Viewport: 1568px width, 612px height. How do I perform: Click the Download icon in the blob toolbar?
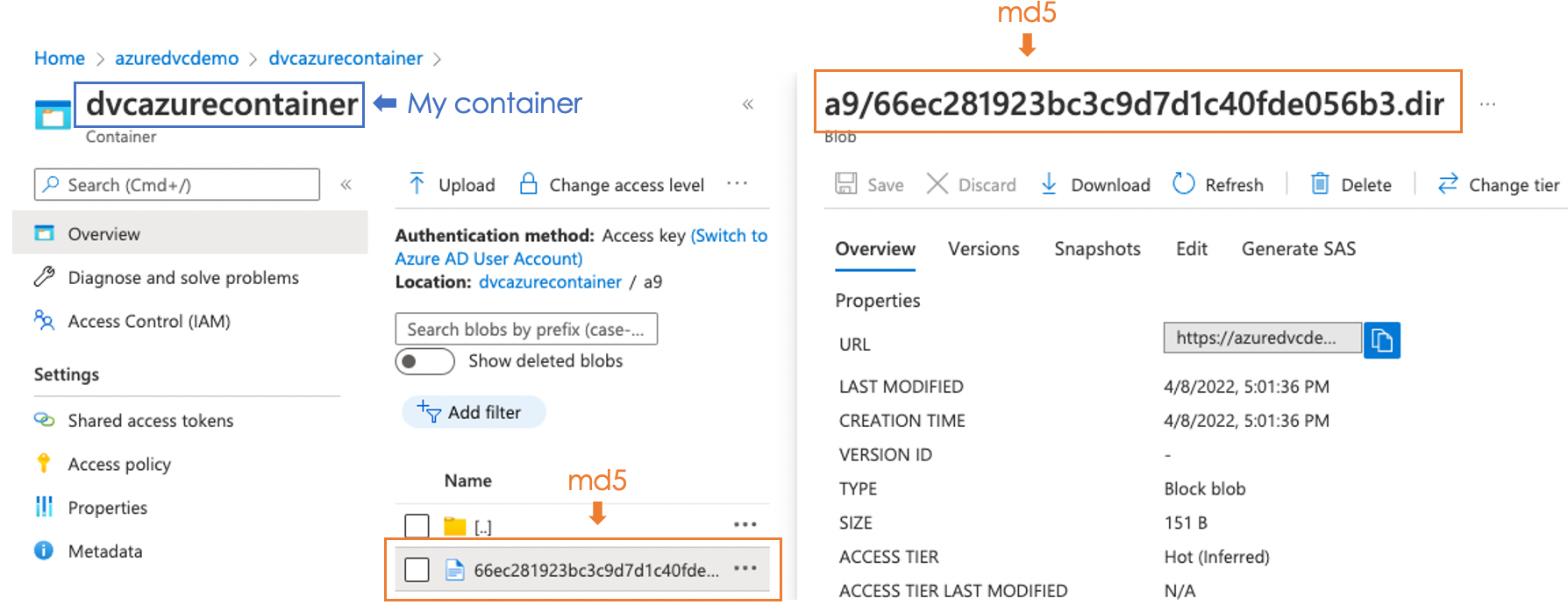[1049, 184]
